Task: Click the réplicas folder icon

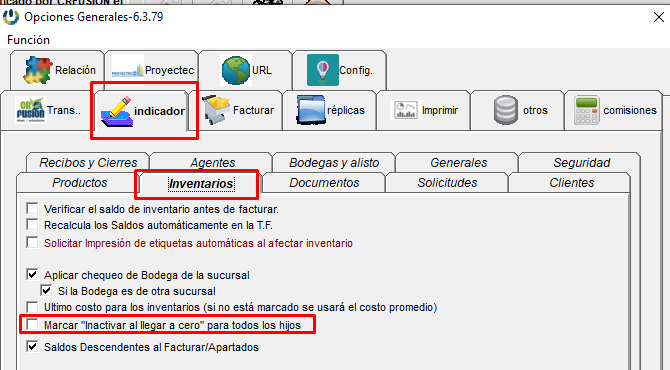Action: click(x=311, y=110)
